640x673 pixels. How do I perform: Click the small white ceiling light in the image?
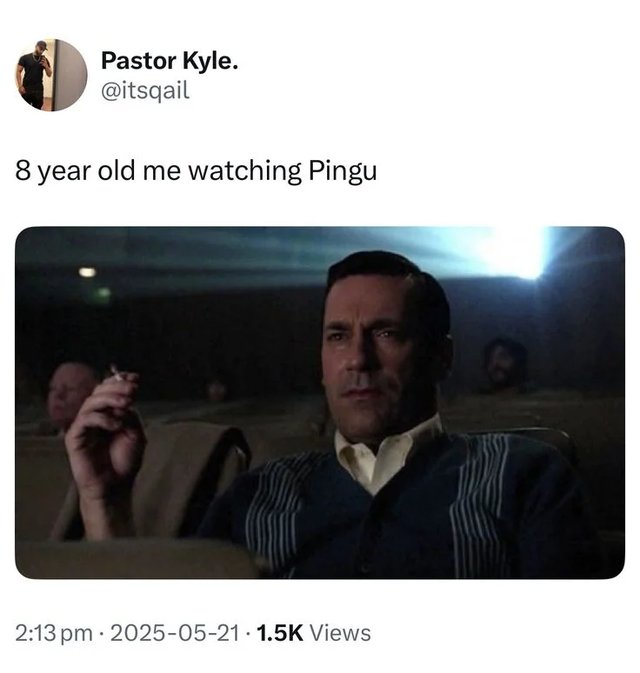88,272
